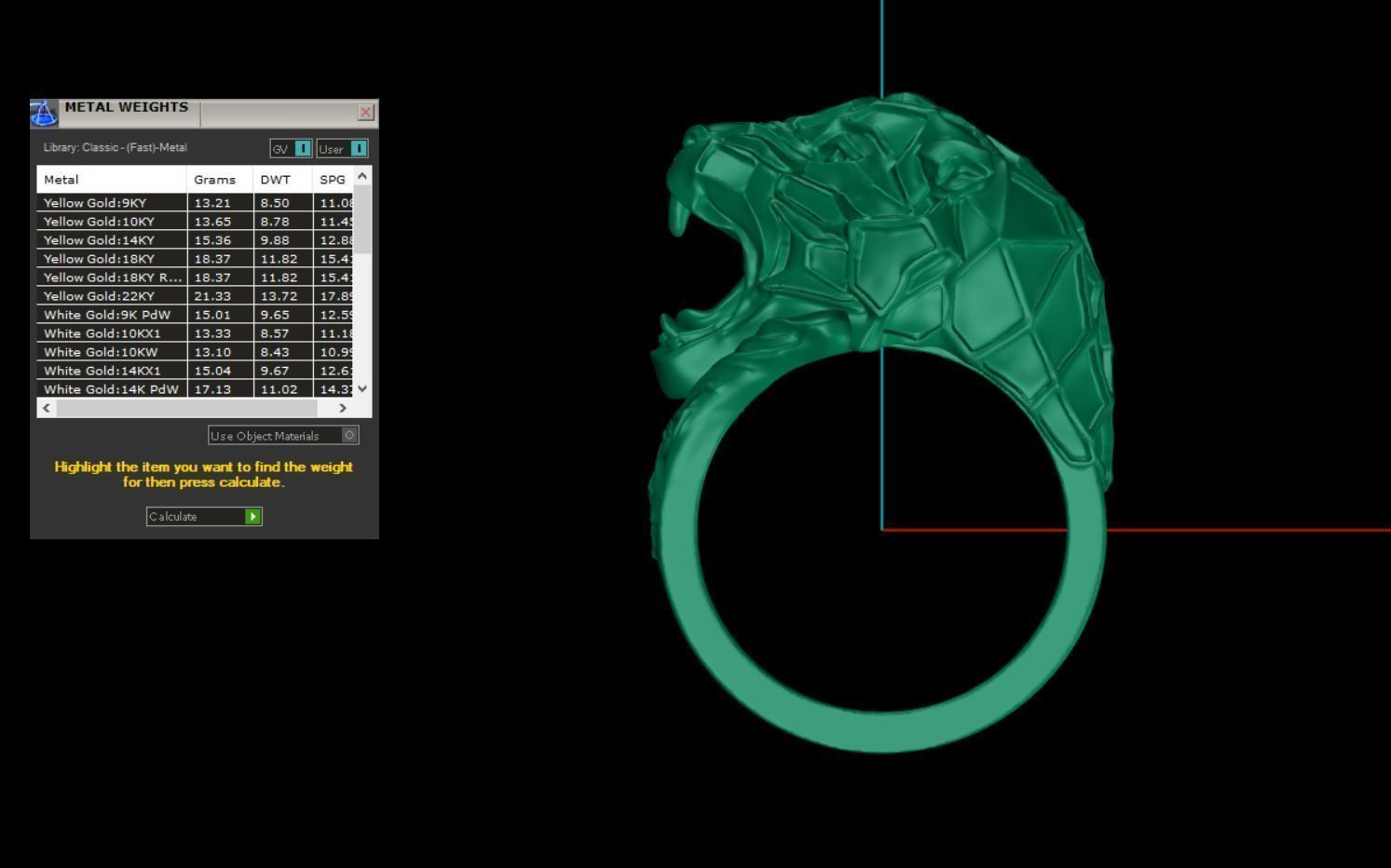Select the Yellow Gold:10KY row
This screenshot has height=868, width=1391.
click(195, 221)
